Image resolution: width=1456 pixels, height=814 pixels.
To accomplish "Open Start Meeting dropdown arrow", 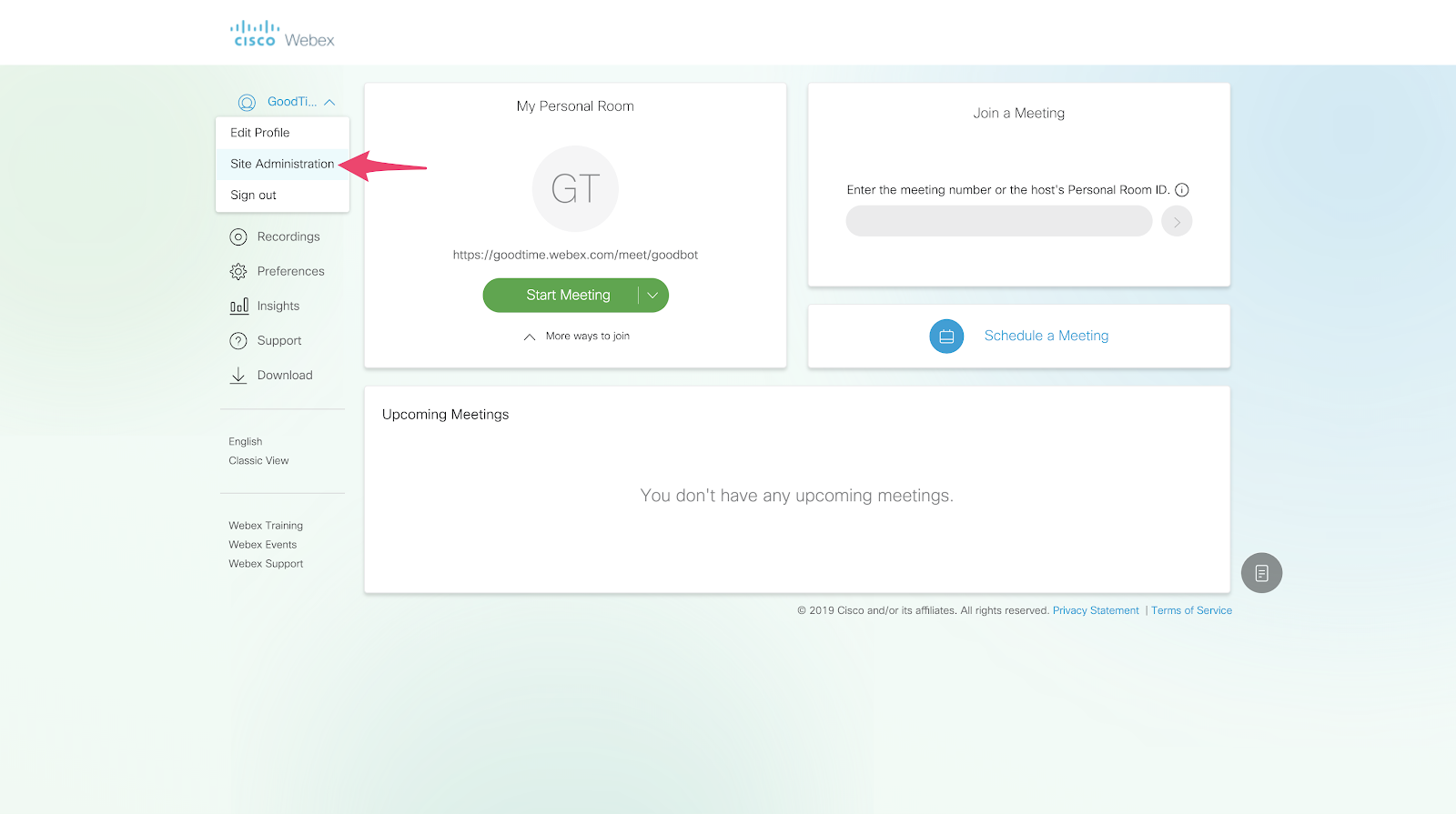I will point(652,296).
